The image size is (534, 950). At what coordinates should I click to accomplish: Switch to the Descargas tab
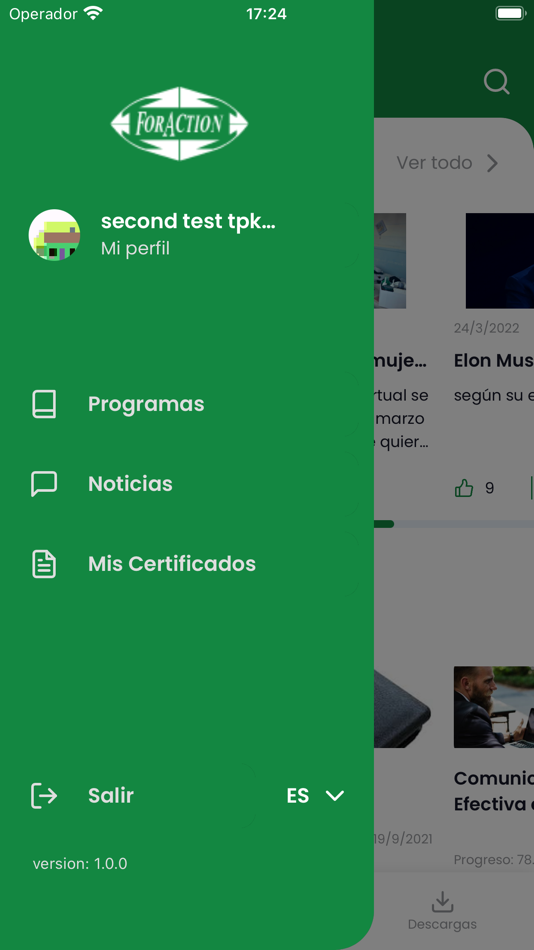(x=442, y=911)
